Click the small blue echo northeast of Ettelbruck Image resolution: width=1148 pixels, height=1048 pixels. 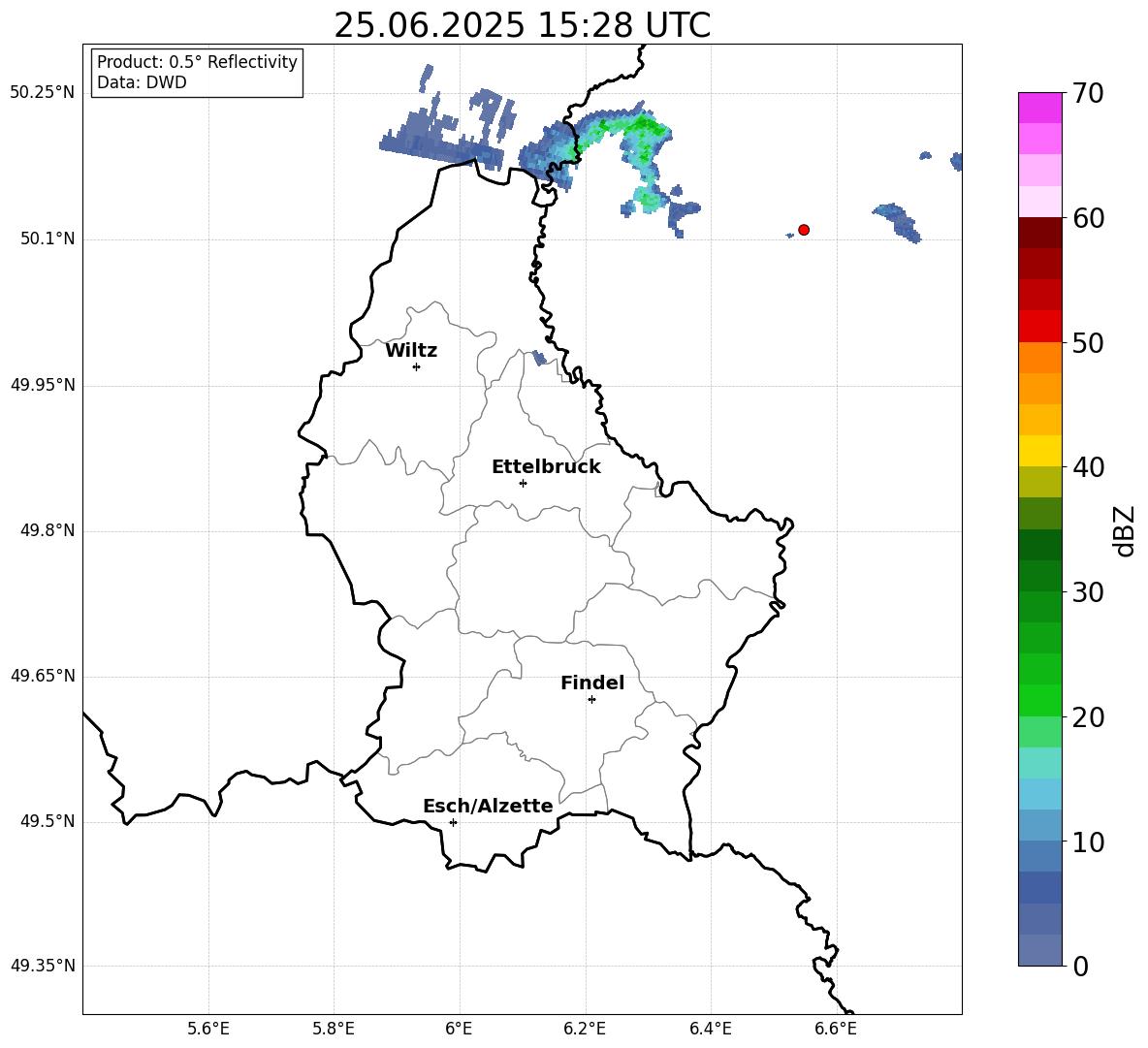[539, 358]
